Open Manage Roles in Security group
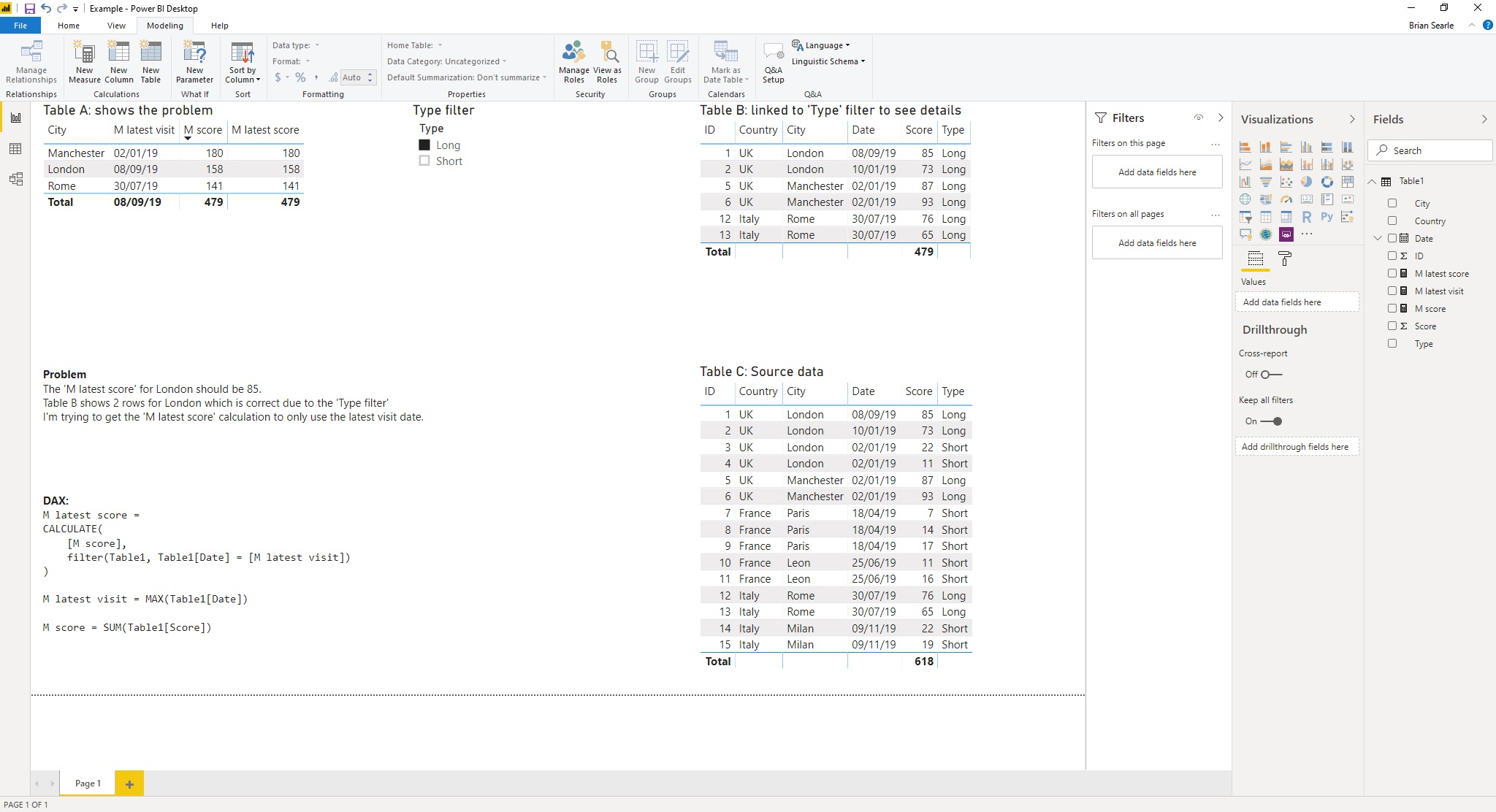This screenshot has height=812, width=1496. (x=574, y=63)
